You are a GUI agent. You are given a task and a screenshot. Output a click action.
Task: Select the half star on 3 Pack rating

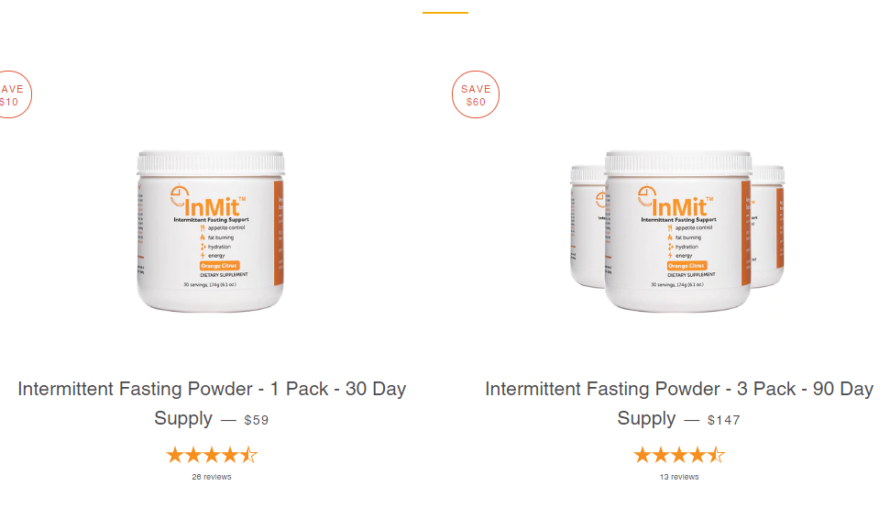tap(716, 455)
